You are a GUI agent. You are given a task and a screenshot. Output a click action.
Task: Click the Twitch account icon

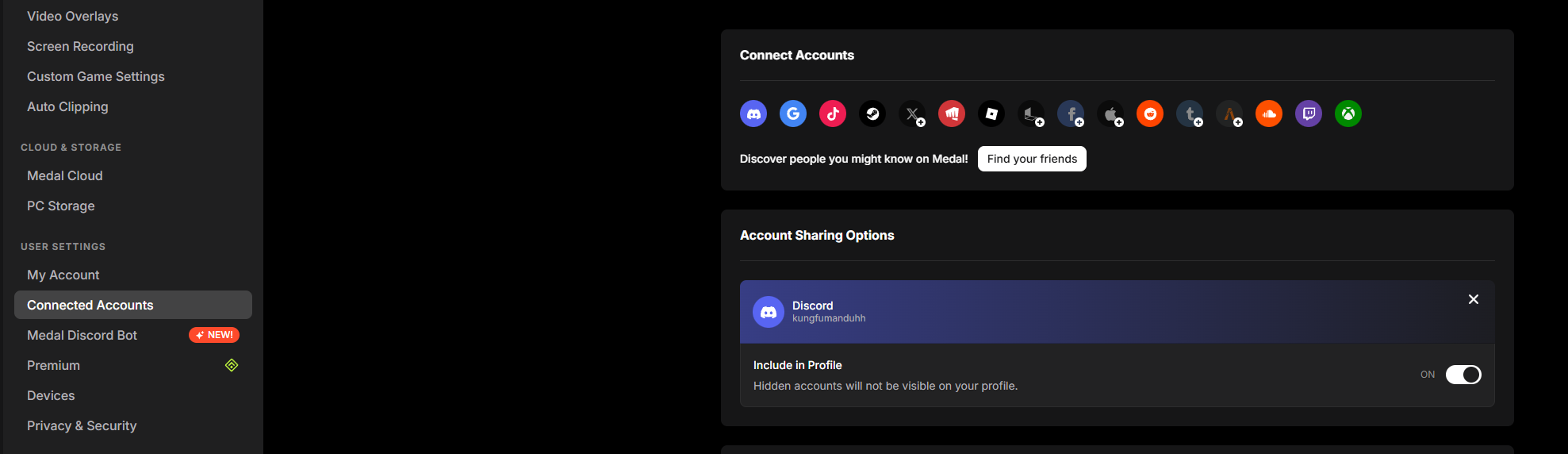1309,113
